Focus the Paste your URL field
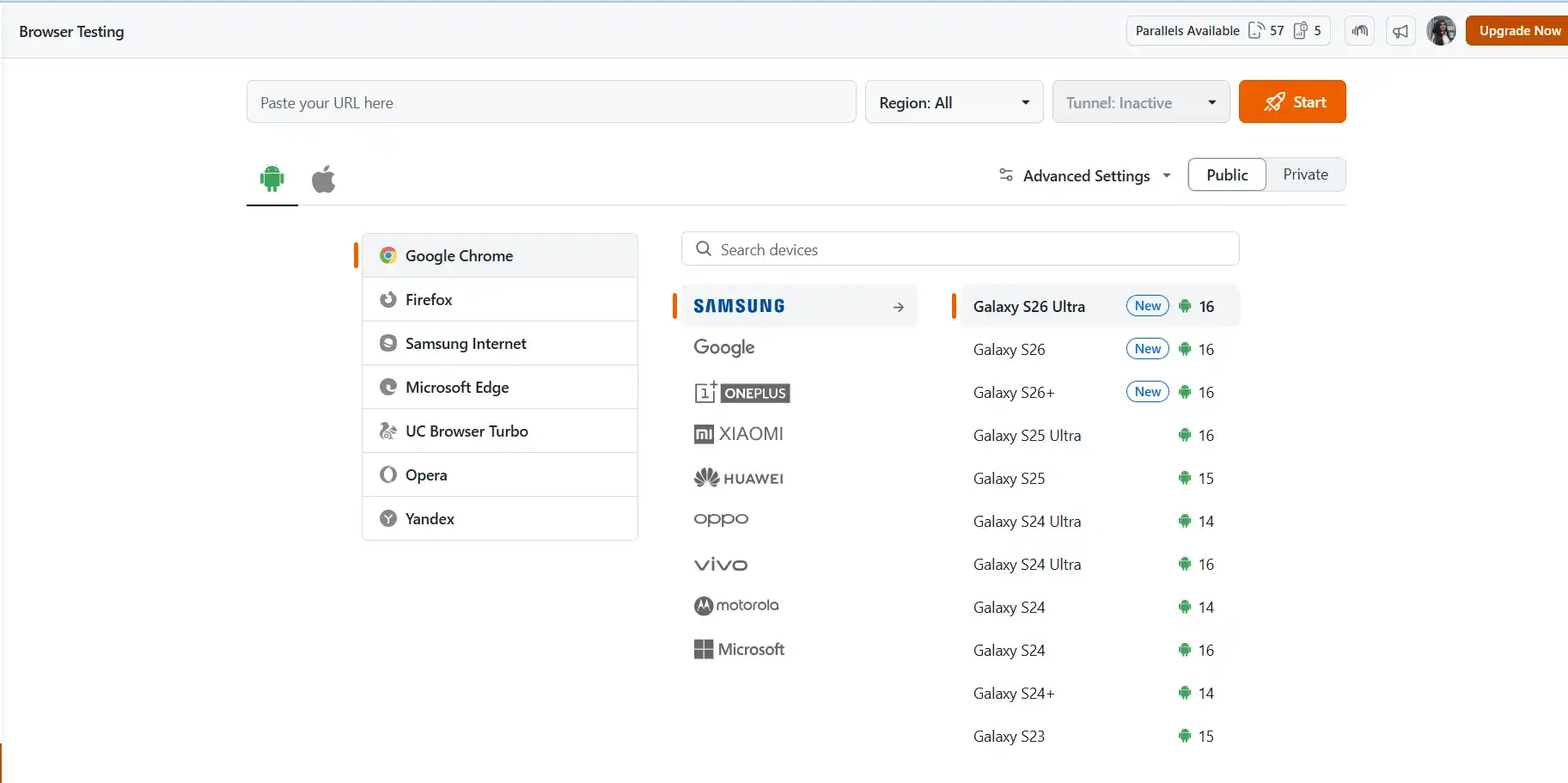The image size is (1568, 783). click(x=552, y=102)
